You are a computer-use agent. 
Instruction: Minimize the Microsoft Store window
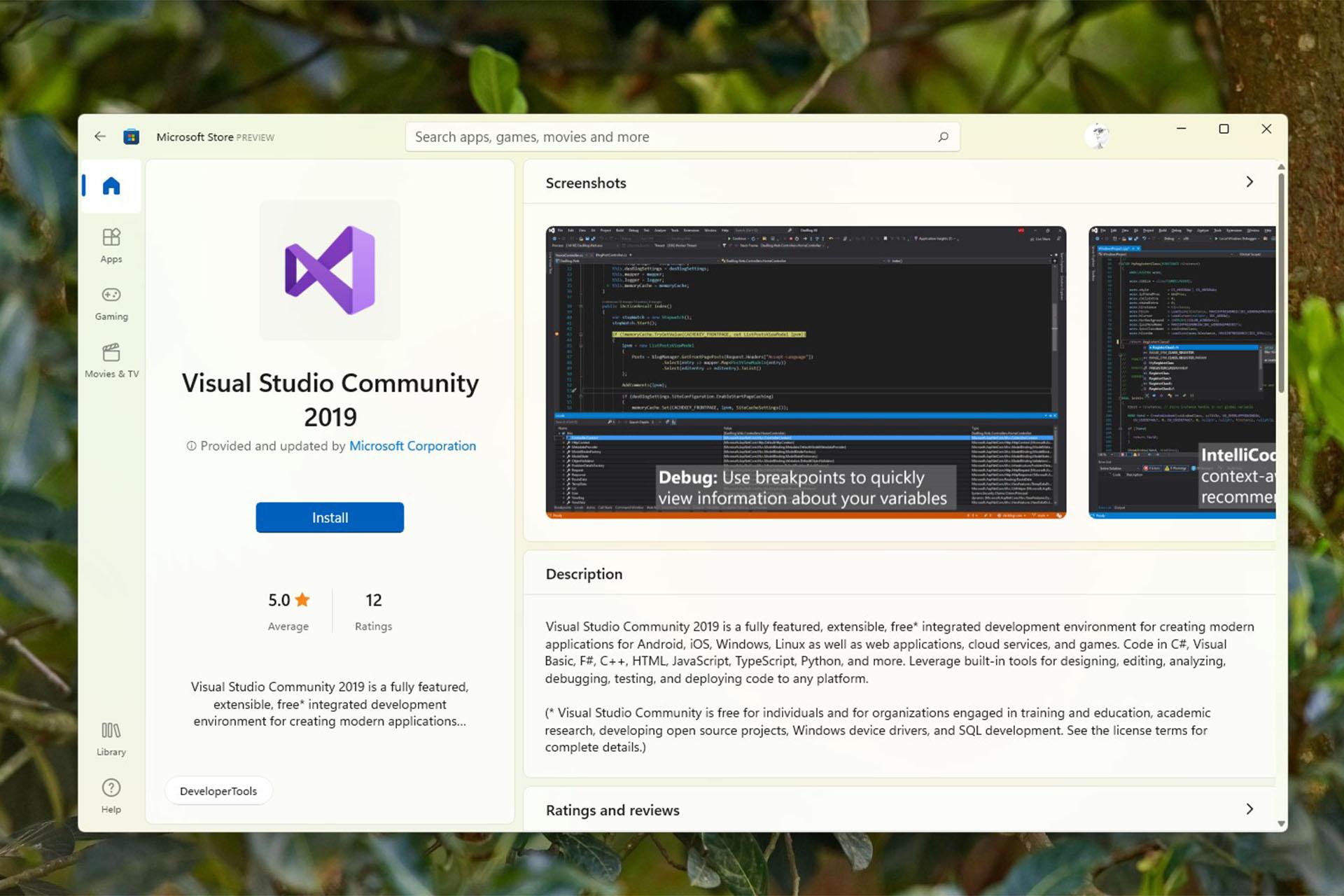coord(1182,129)
